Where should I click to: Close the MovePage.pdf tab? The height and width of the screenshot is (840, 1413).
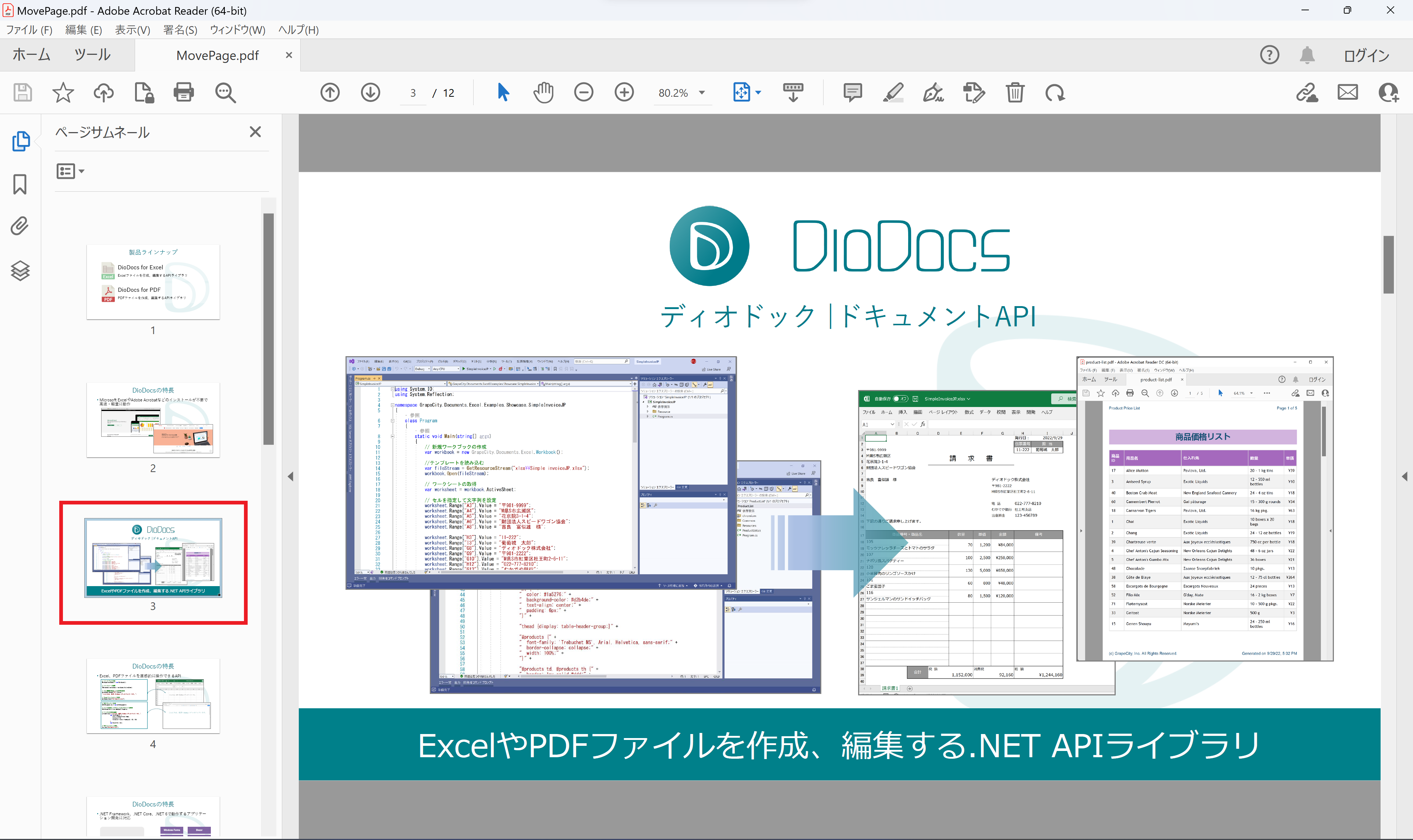point(289,55)
